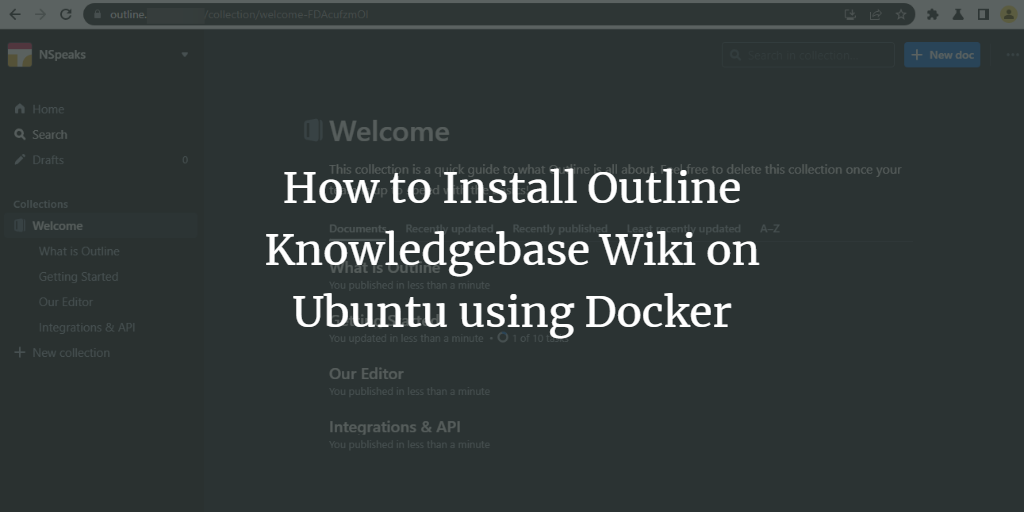1024x512 pixels.
Task: Open Getting Started in sidebar
Action: (78, 277)
